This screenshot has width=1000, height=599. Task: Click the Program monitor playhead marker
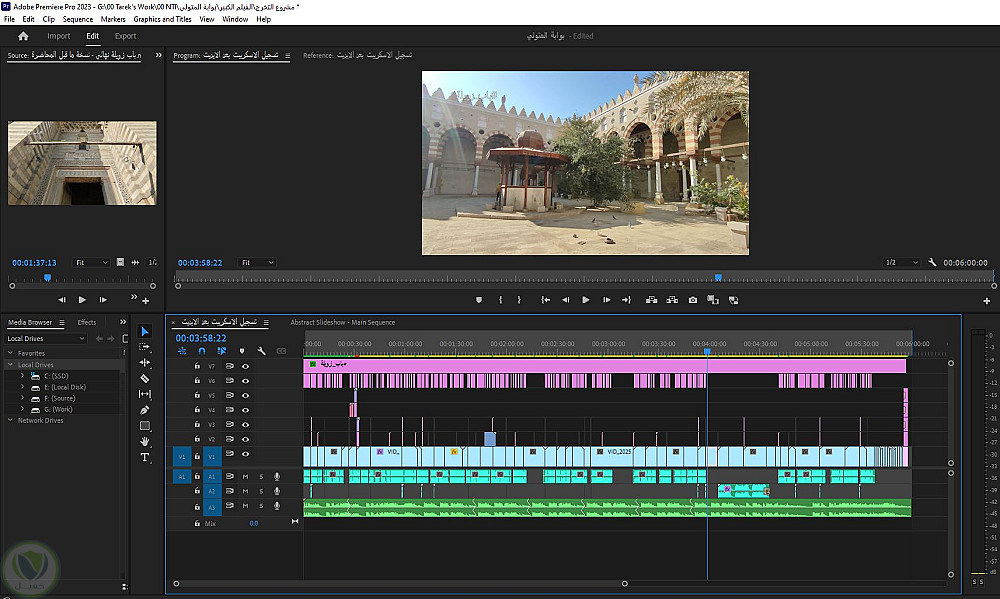pos(717,277)
